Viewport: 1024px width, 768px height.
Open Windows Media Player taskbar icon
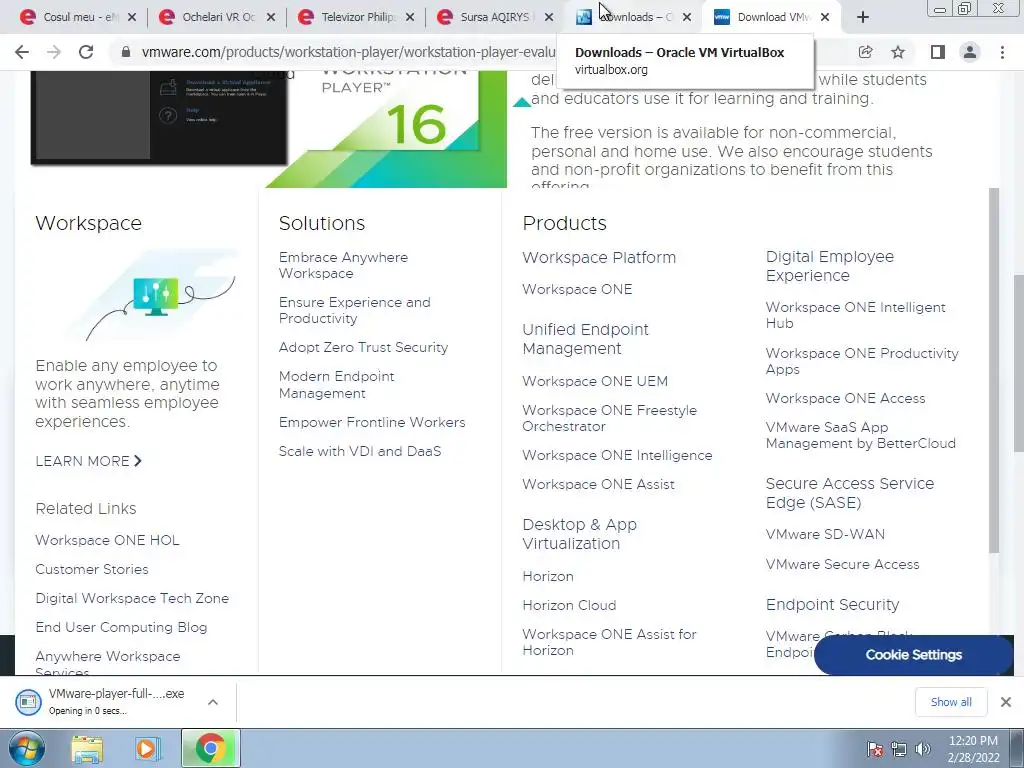pyautogui.click(x=148, y=749)
